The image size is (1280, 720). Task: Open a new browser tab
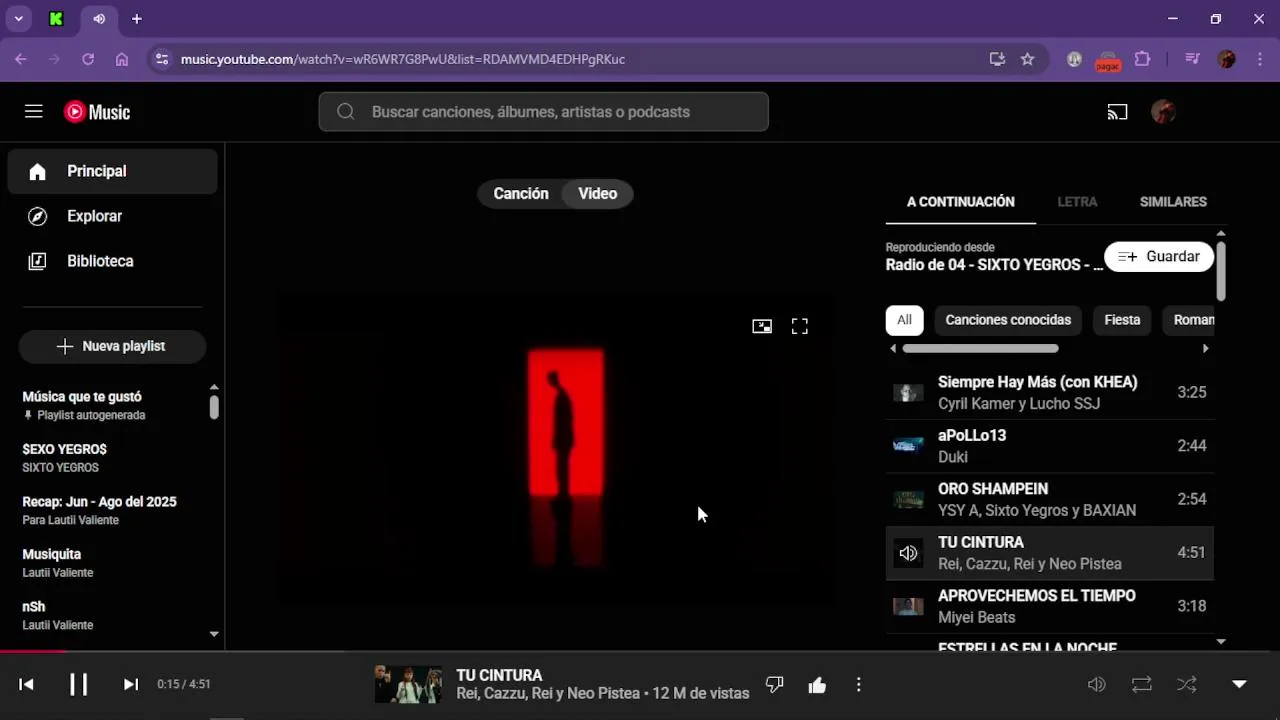pos(137,19)
